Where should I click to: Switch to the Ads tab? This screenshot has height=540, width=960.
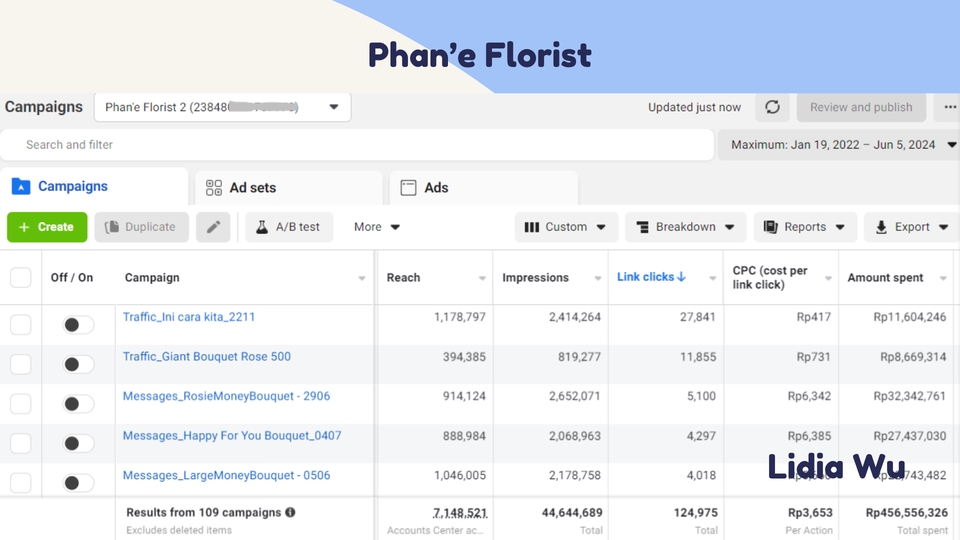coord(484,187)
